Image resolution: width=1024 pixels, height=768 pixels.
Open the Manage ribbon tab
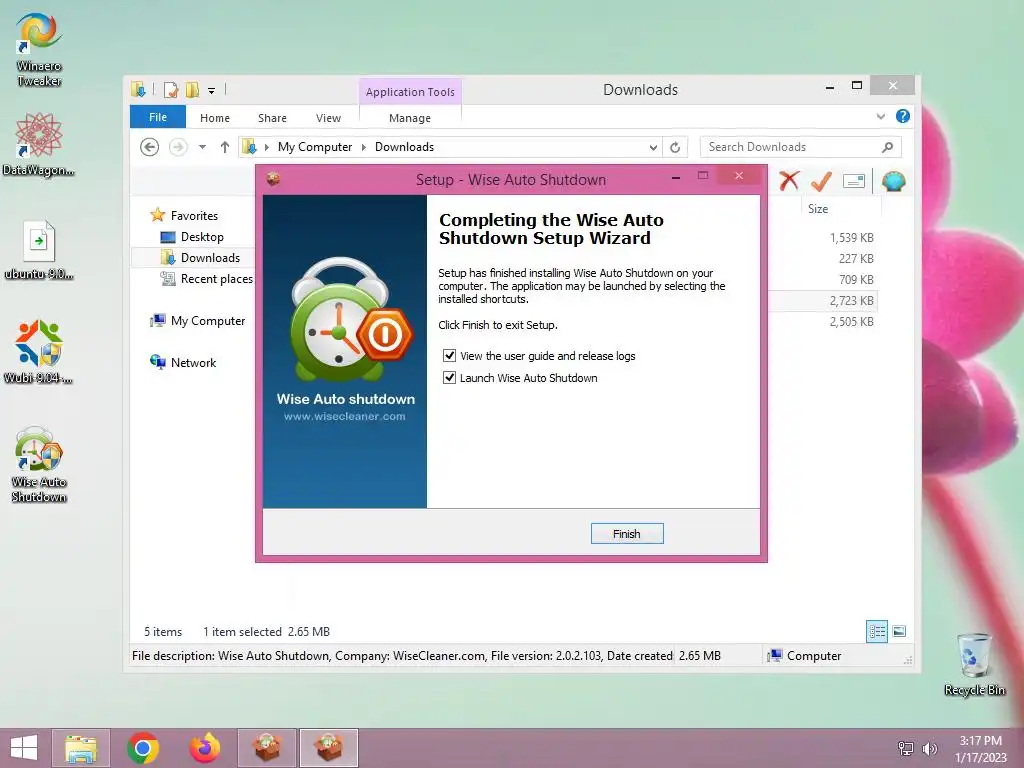click(x=410, y=118)
